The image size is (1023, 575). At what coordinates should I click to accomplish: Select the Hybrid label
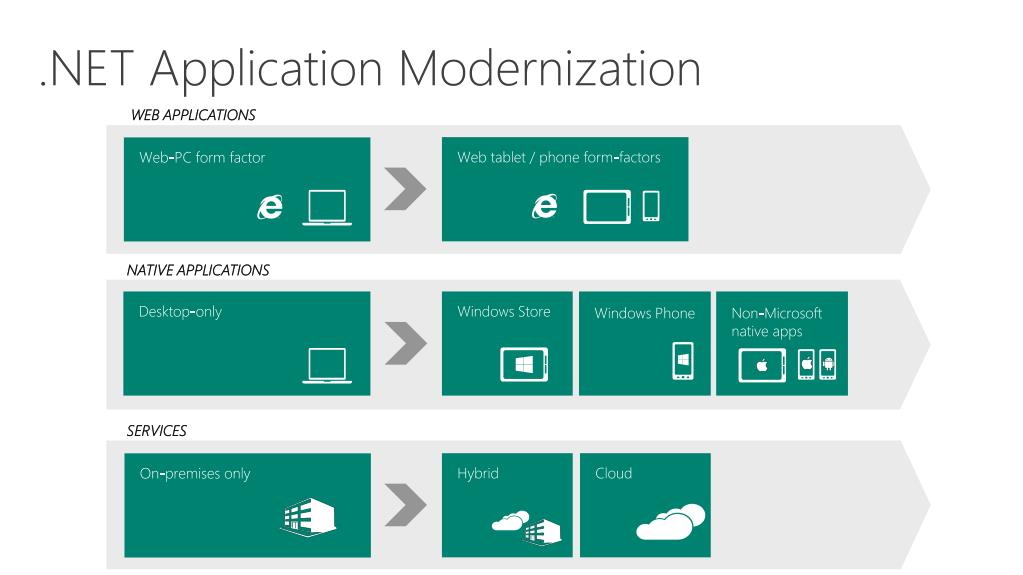(478, 474)
